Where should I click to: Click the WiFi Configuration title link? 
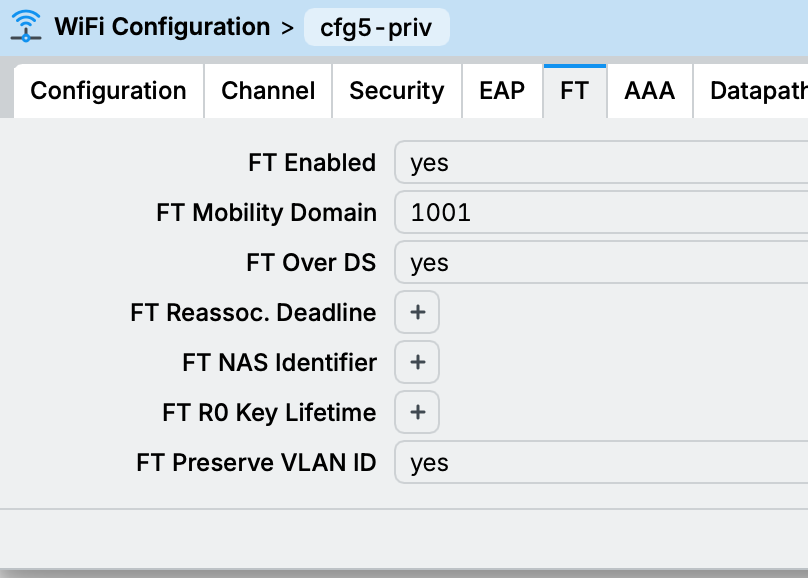[162, 27]
